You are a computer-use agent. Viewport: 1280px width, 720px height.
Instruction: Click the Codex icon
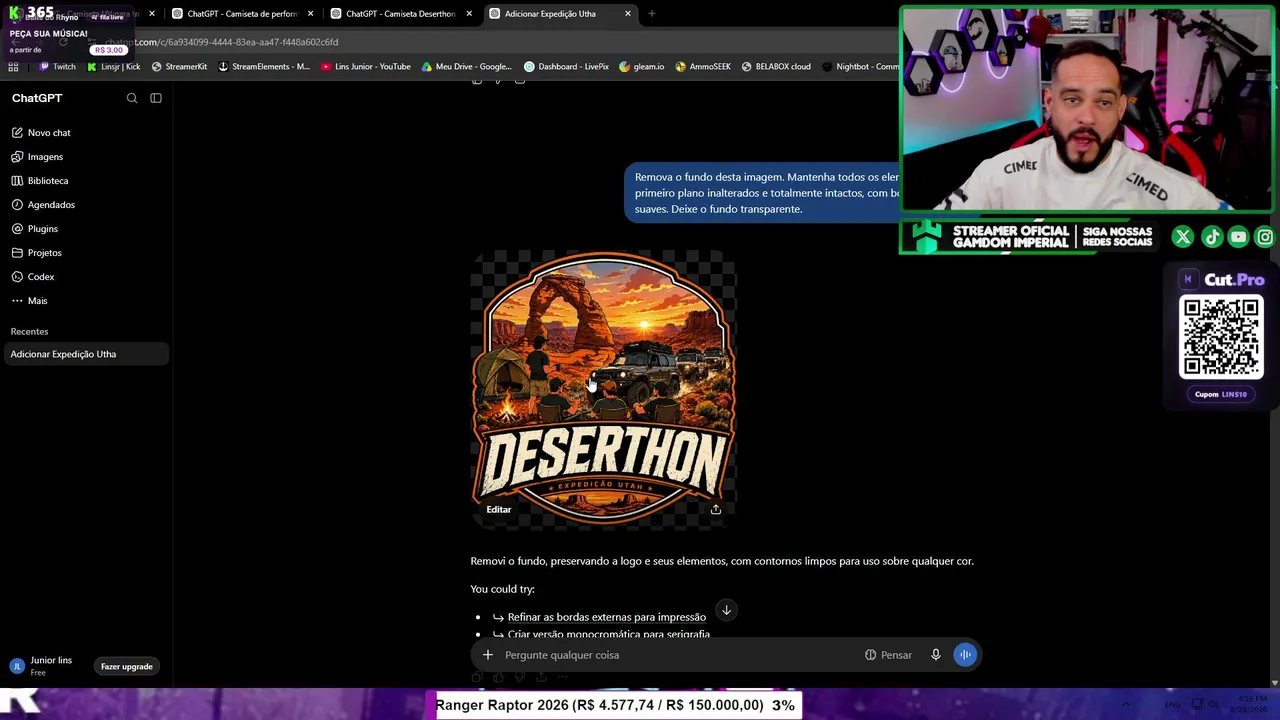[17, 277]
